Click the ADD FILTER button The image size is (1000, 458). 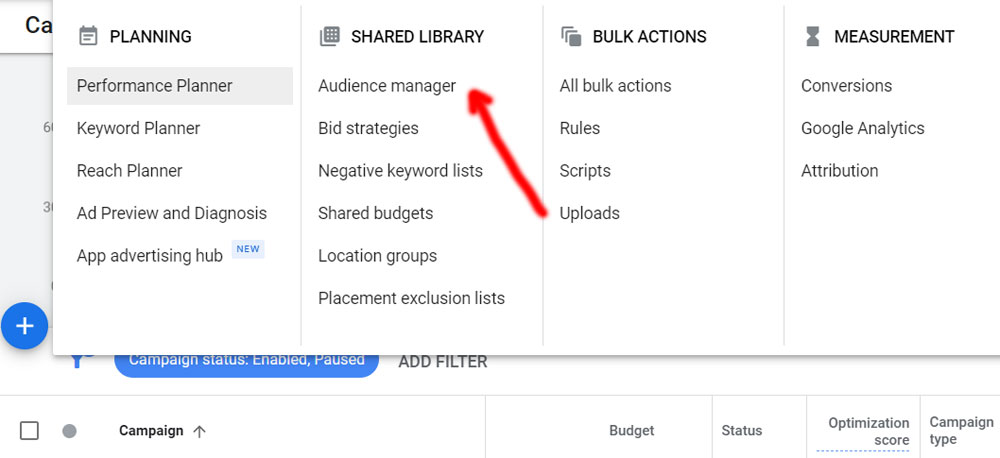(443, 362)
